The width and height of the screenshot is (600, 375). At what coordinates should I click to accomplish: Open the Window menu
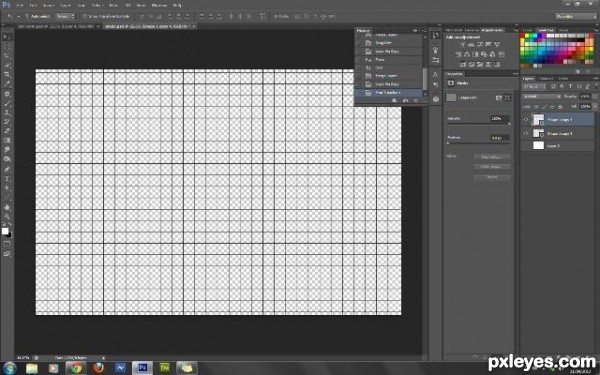point(159,5)
